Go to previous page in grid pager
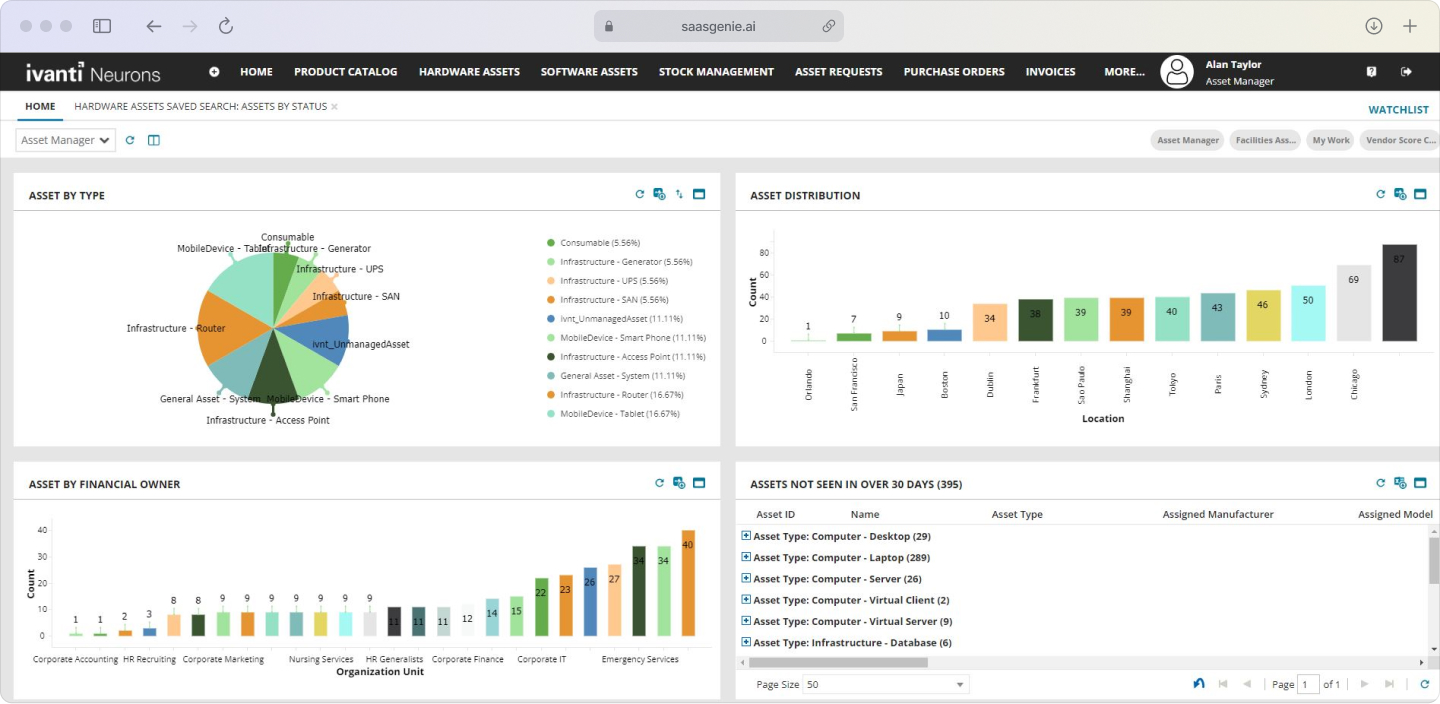The width and height of the screenshot is (1440, 704). pyautogui.click(x=1247, y=684)
